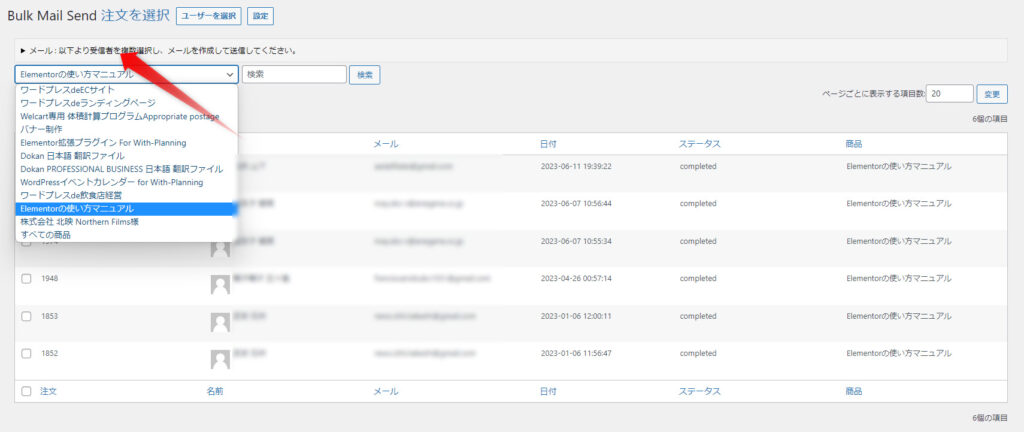The height and width of the screenshot is (432, 1024).
Task: Pick バナー制作 in the product list
Action: 42,129
